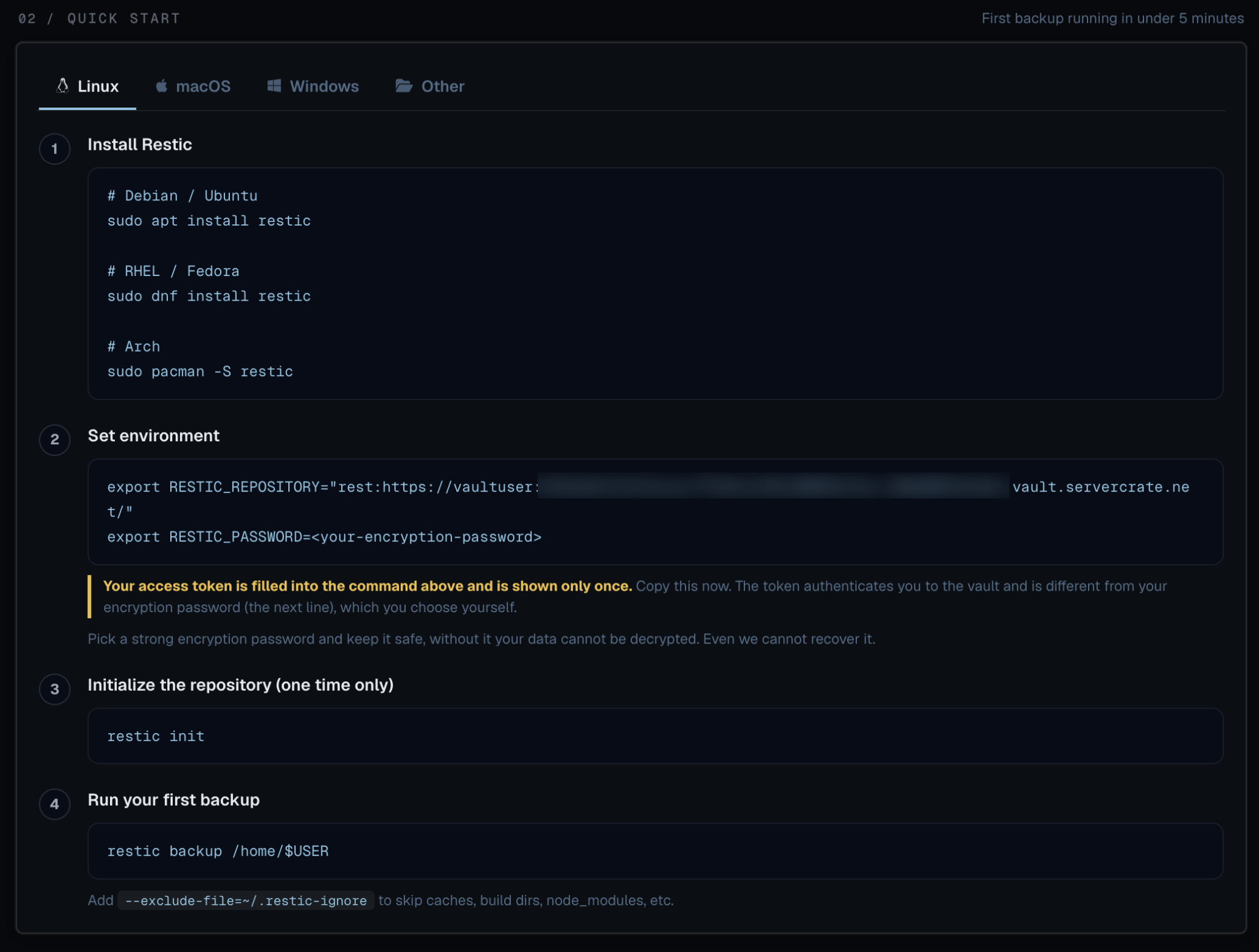
Task: Click the Windows logo icon
Action: (x=274, y=86)
